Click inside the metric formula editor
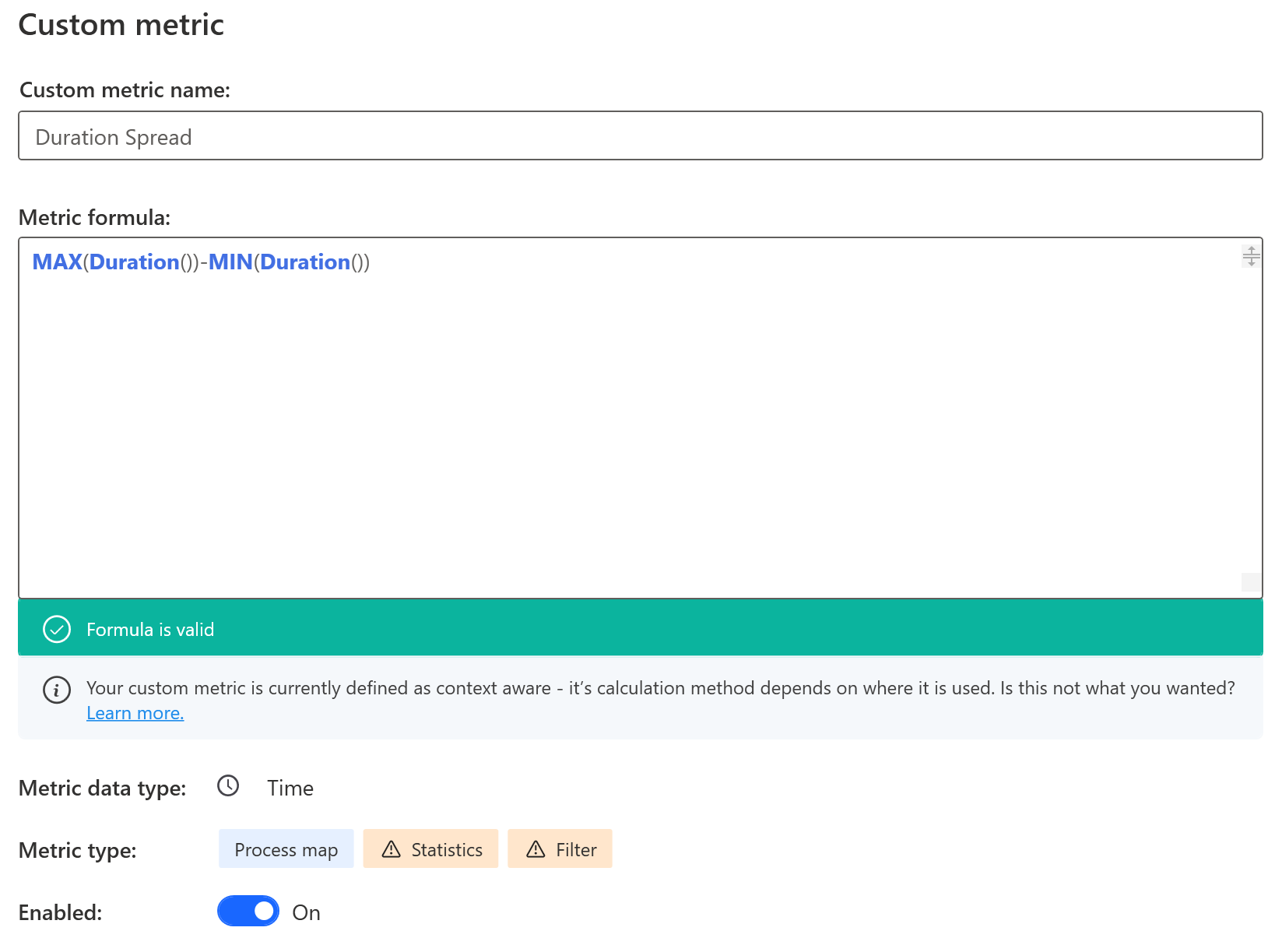Viewport: 1282px width, 952px height. [x=545, y=389]
